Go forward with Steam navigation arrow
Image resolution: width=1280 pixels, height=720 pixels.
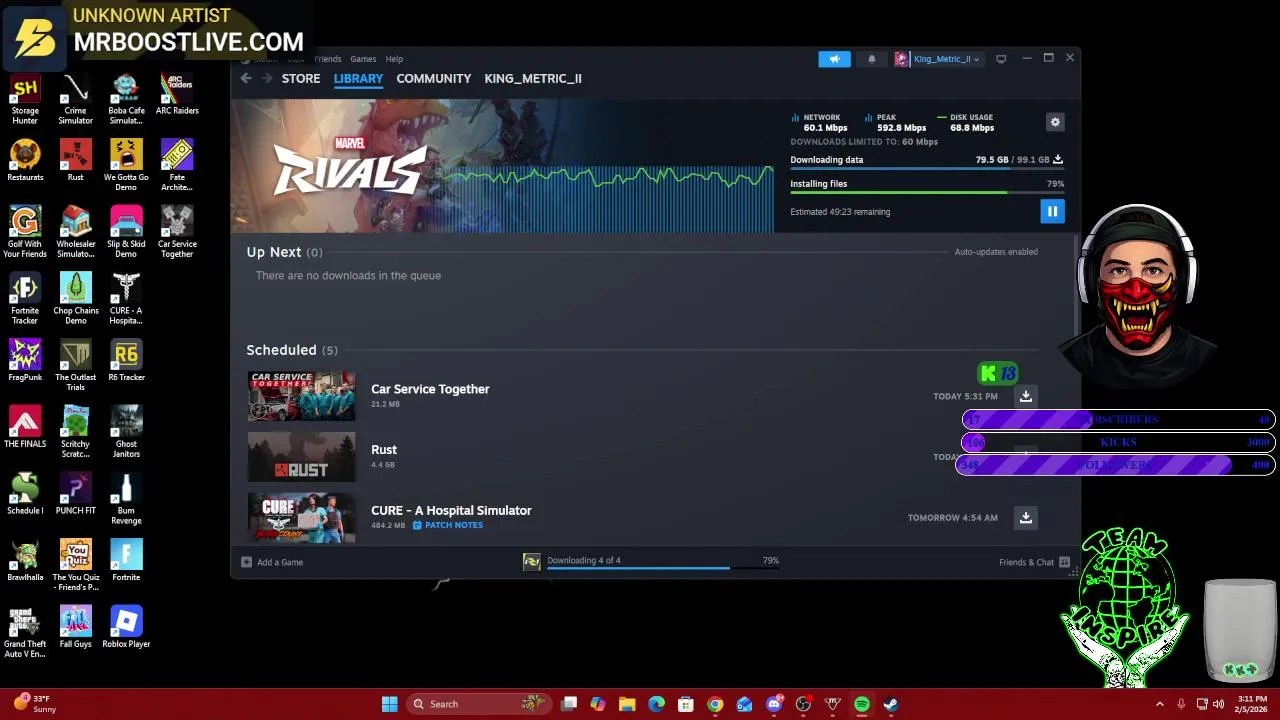tap(266, 78)
